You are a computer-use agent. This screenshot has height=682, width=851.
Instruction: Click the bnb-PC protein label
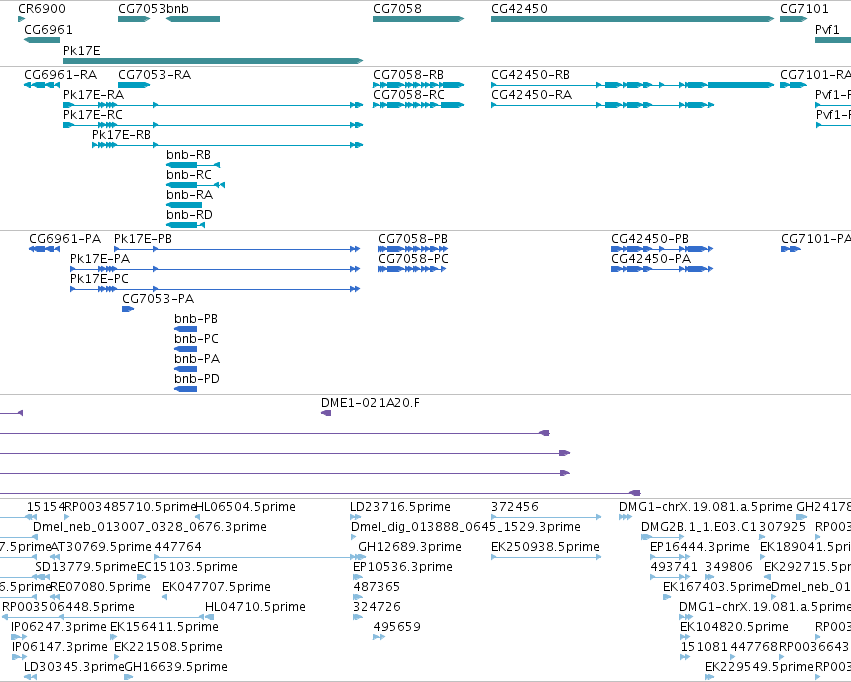tap(196, 339)
